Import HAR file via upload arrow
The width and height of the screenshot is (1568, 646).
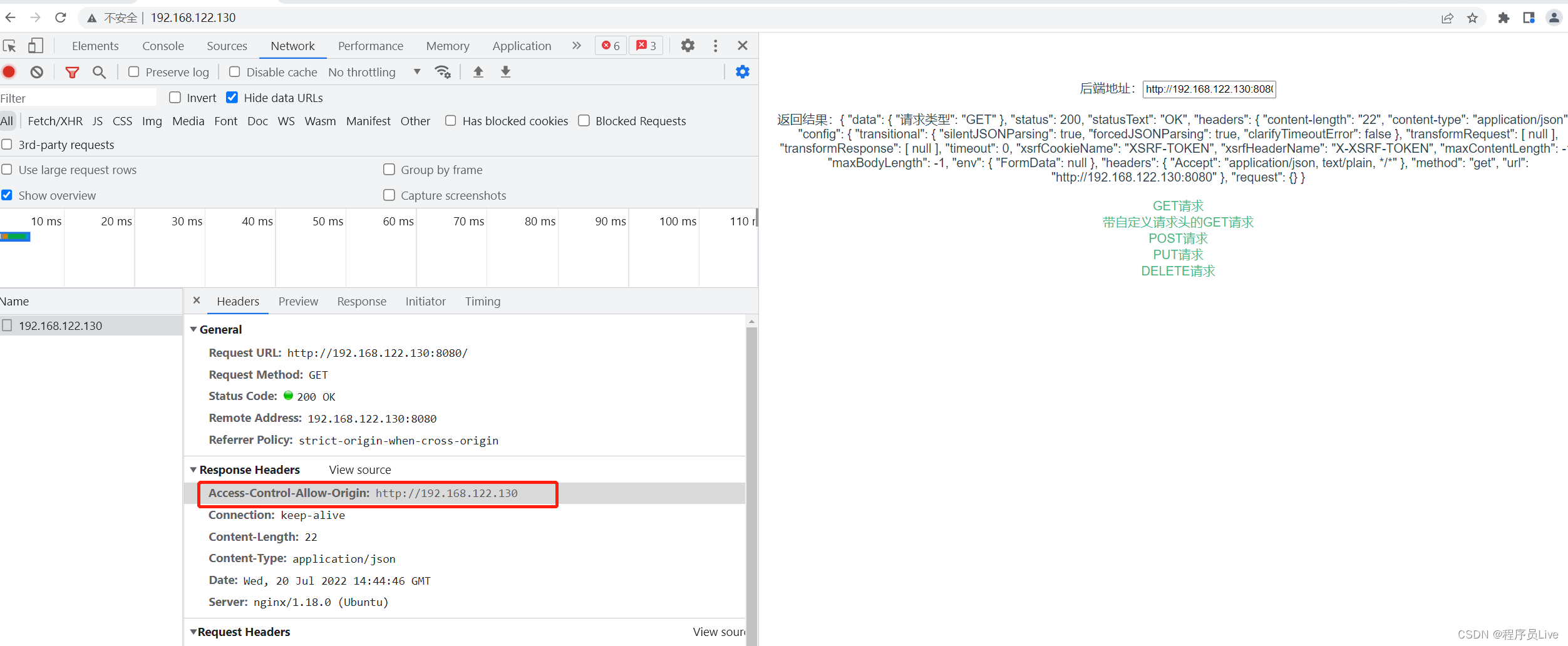point(478,72)
